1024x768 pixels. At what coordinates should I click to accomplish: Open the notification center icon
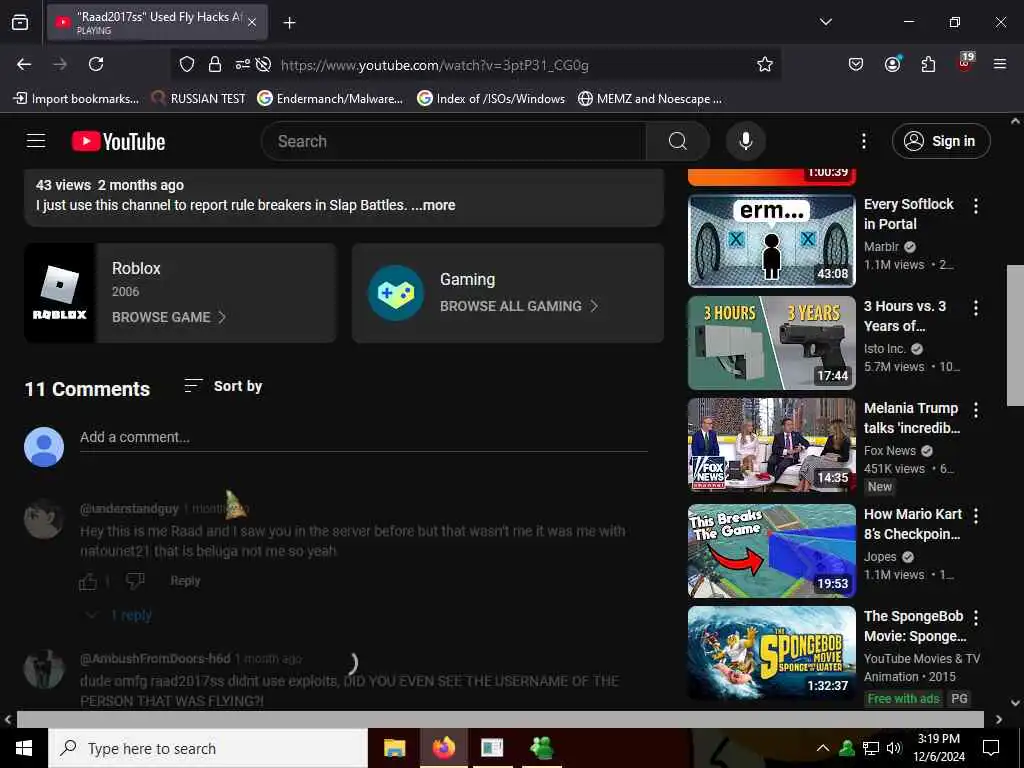coord(991,748)
